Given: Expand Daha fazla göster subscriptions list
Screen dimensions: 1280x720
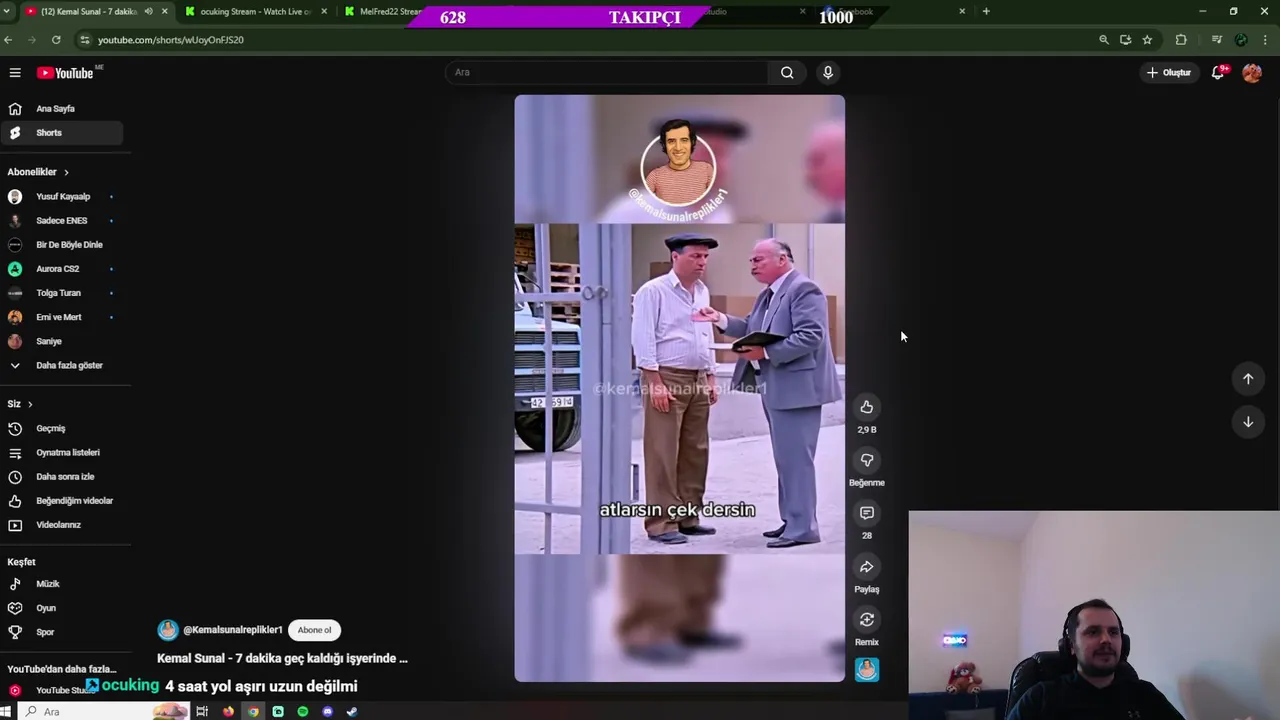Looking at the screenshot, I should click(x=62, y=365).
